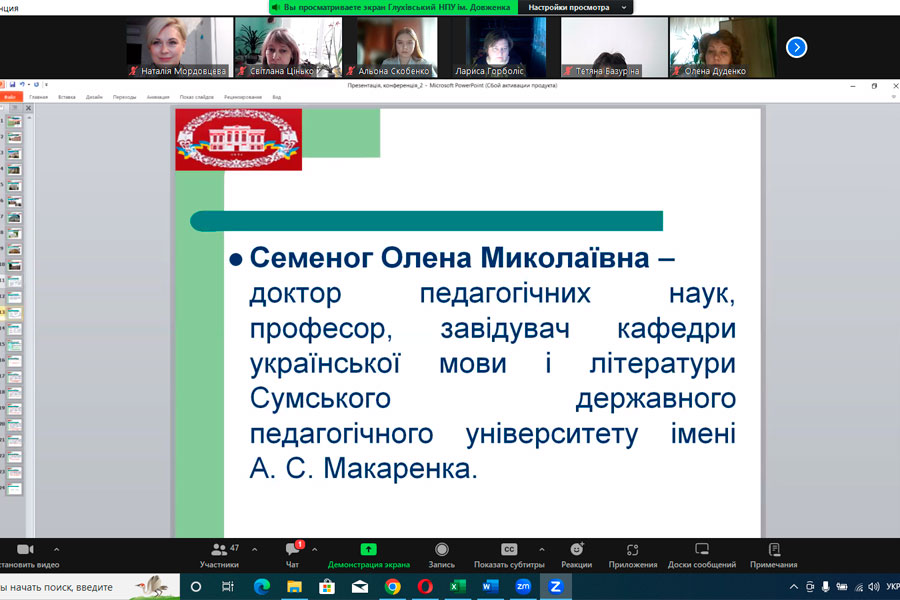Open Доски сообщений whiteboards
This screenshot has width=900, height=600.
(701, 556)
